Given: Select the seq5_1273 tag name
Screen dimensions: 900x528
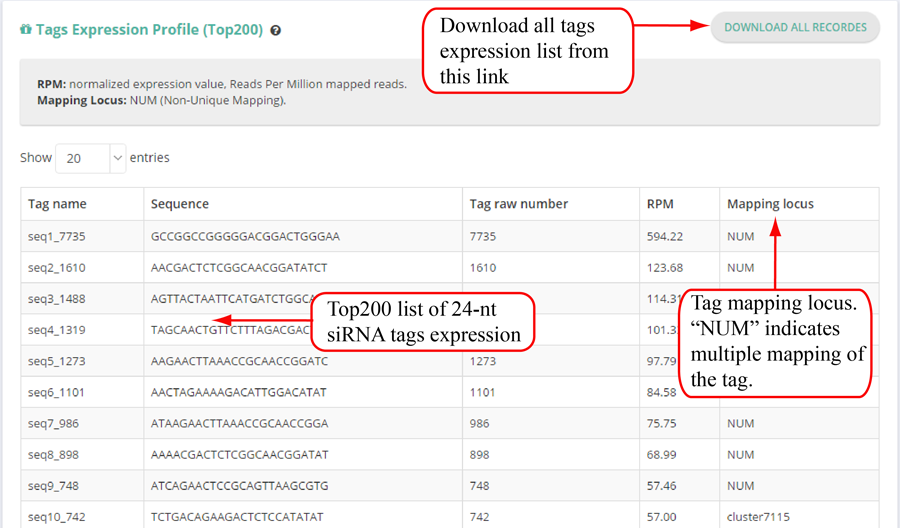Looking at the screenshot, I should click(x=57, y=361).
